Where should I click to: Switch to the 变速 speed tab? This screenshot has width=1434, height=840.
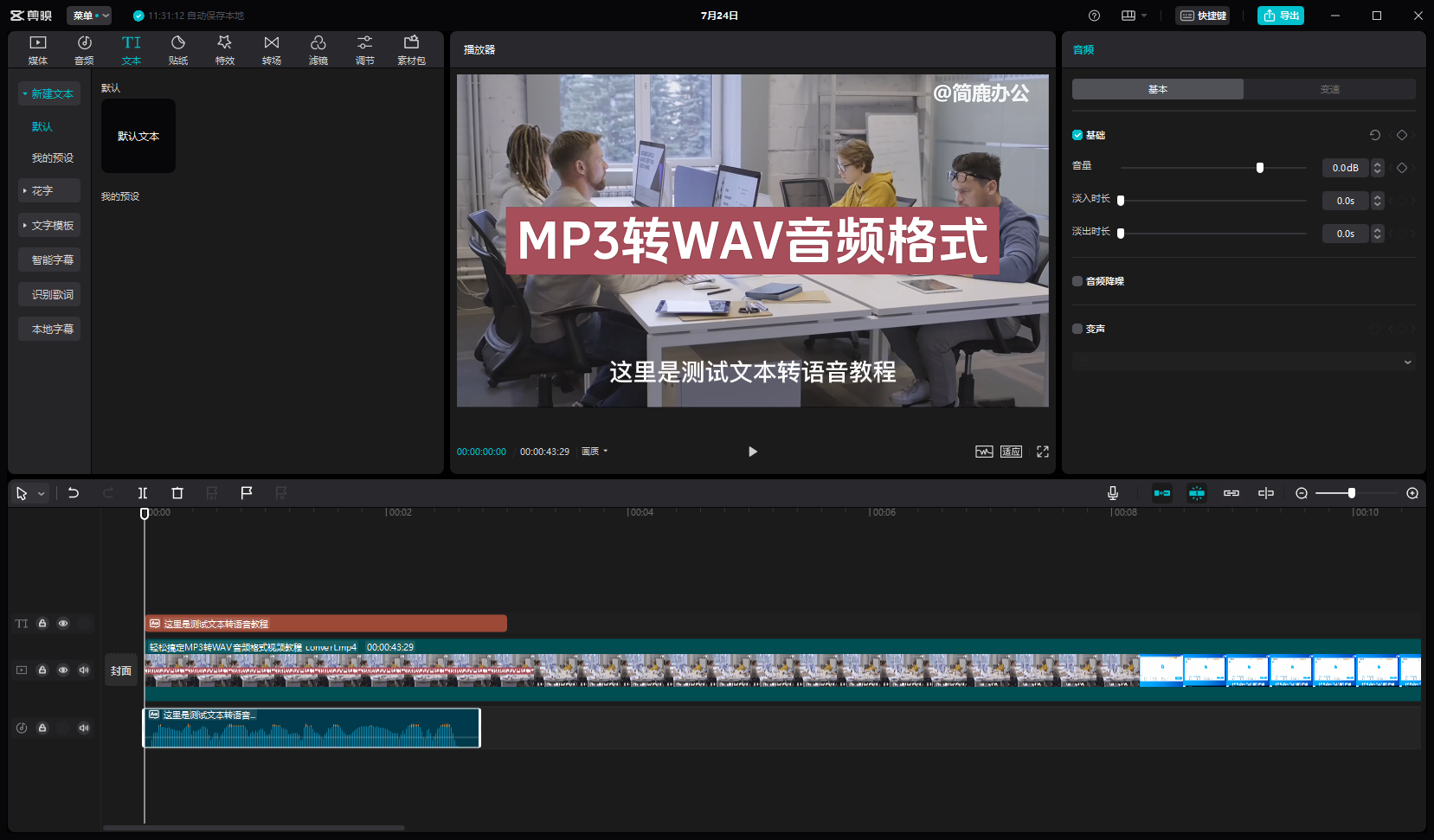(1329, 89)
